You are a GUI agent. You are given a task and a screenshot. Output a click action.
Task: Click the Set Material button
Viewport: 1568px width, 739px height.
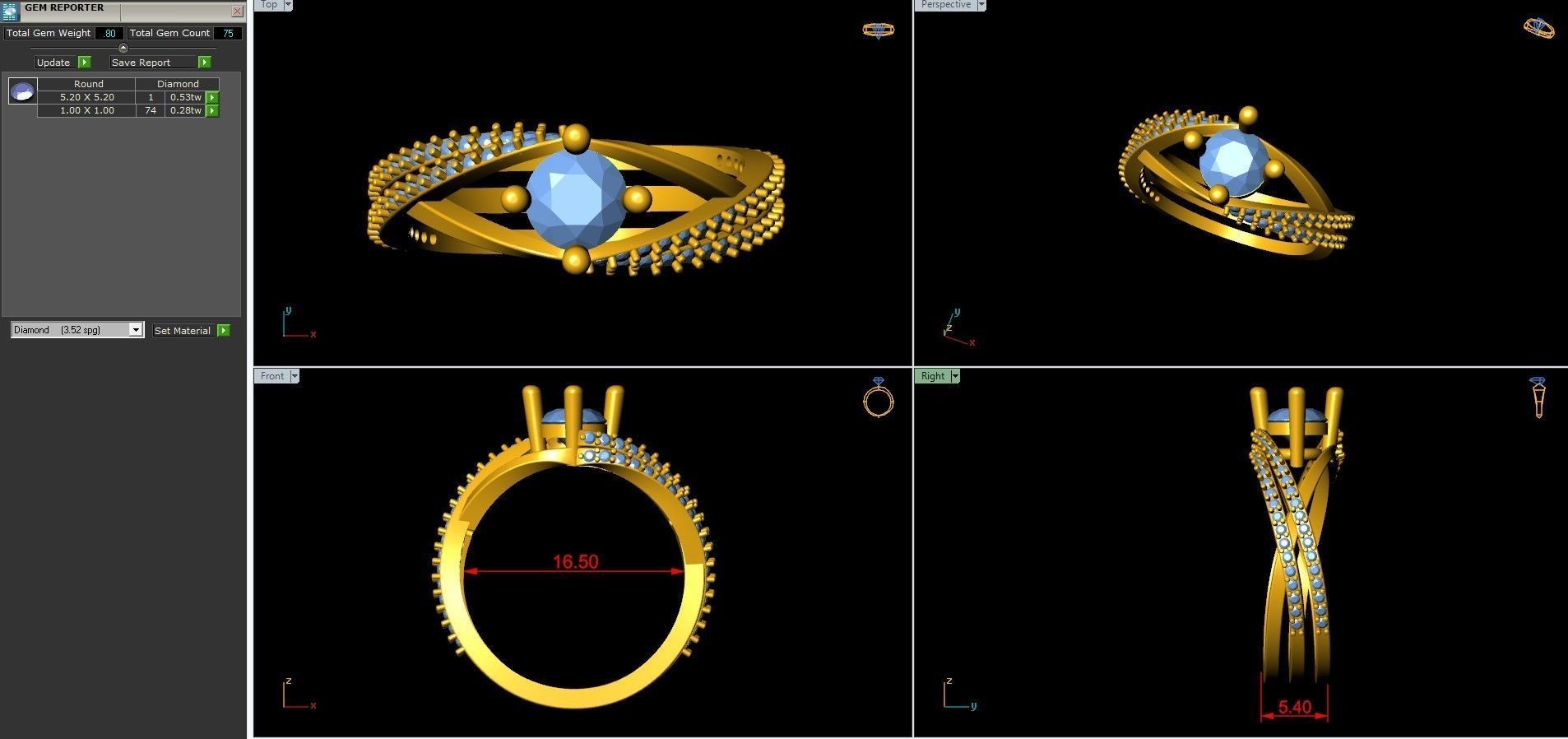(x=183, y=331)
